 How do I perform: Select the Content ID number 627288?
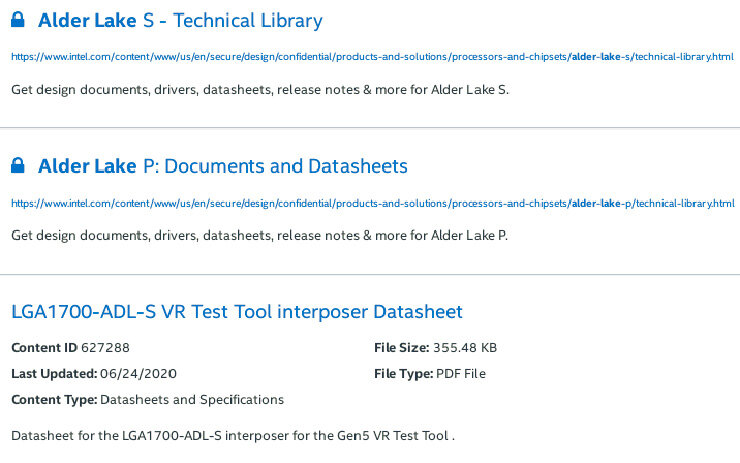coord(105,348)
